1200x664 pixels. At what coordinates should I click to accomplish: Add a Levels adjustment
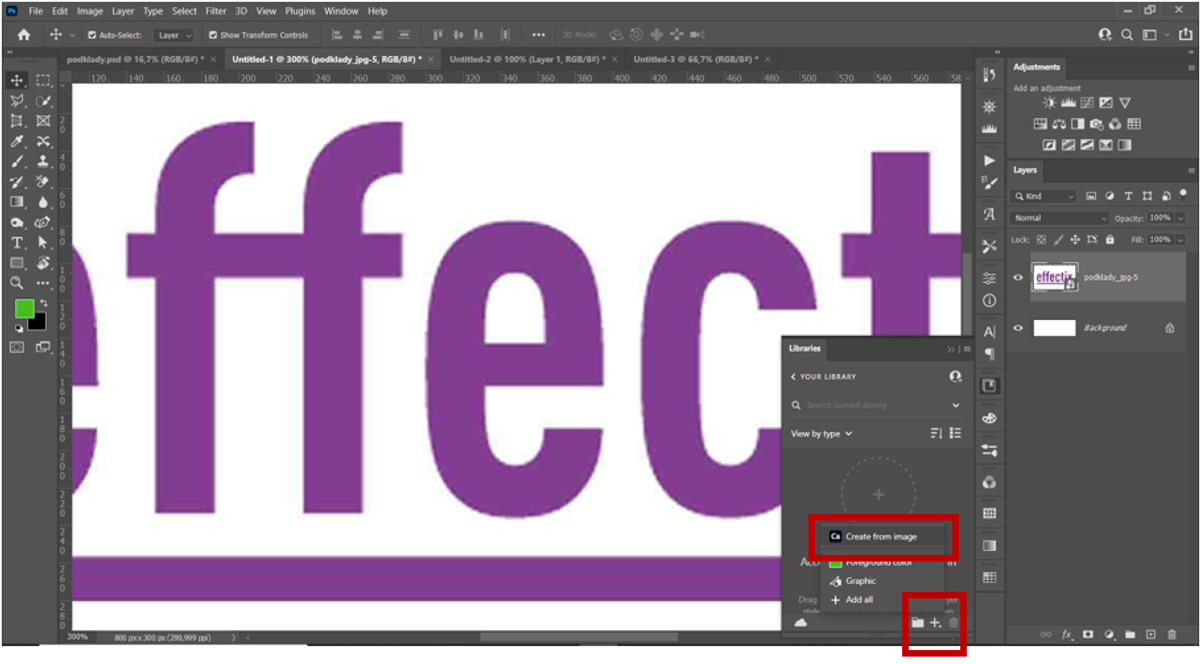click(1068, 103)
